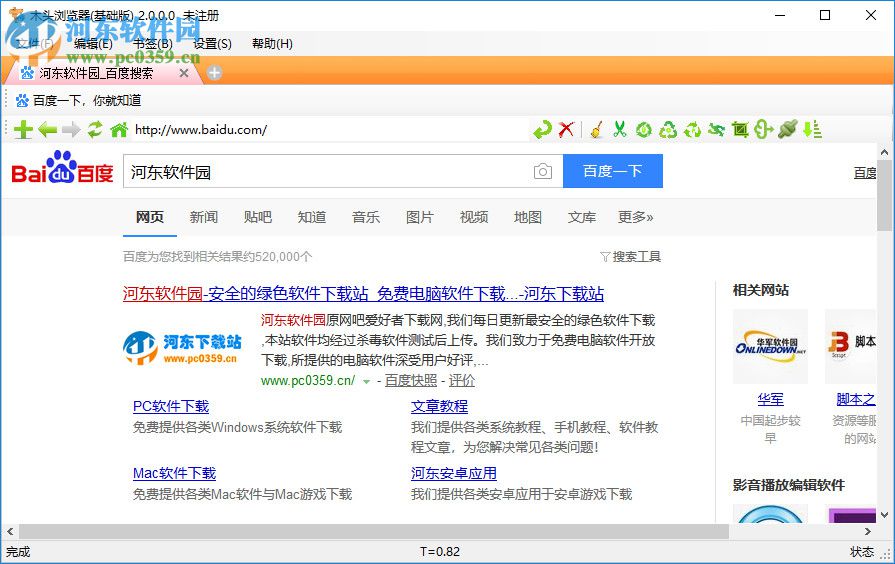Click the vertical scrollbar down arrow

885,515
